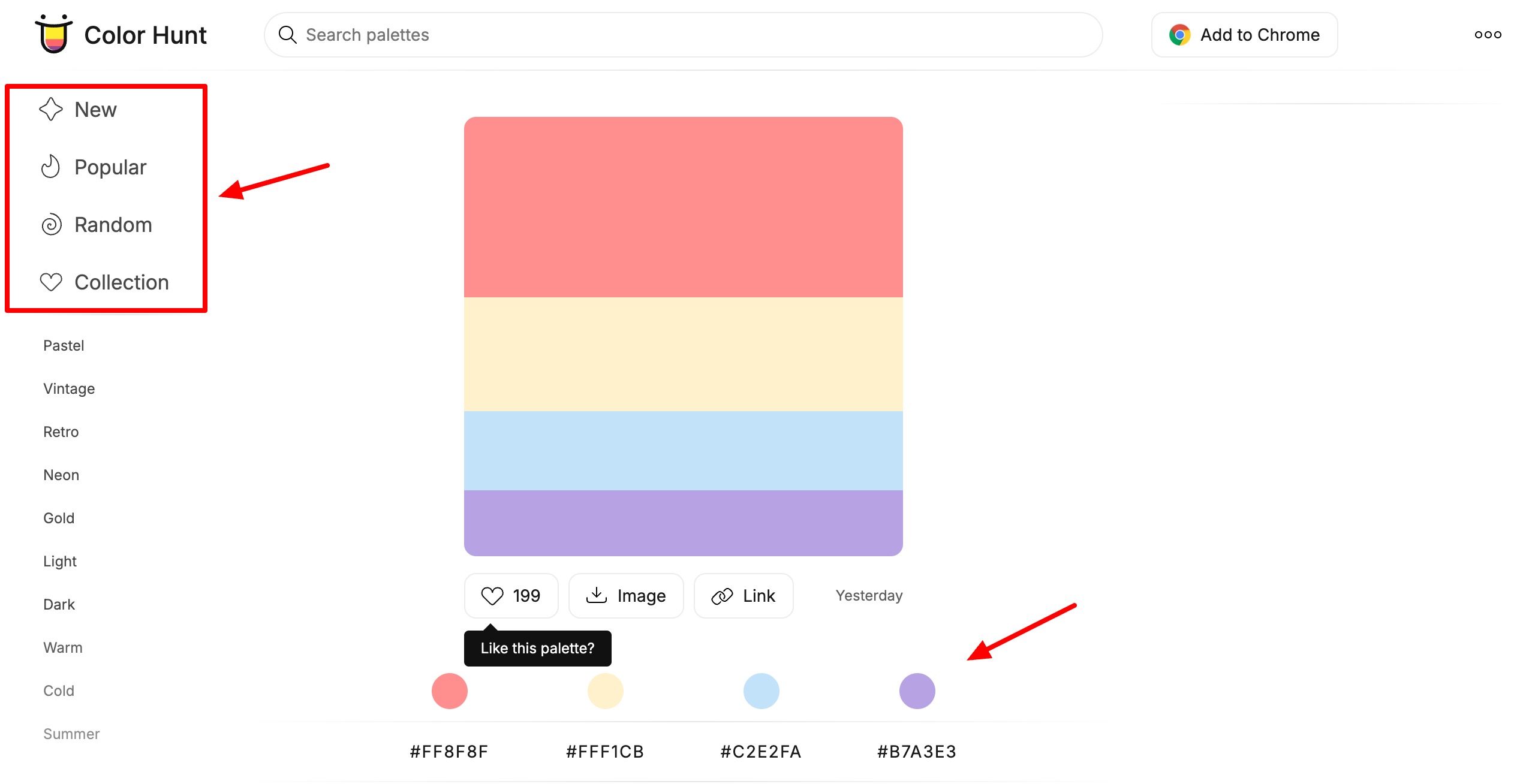This screenshot has height=784, width=1535.
Task: Click the light blue palette stripe
Action: point(684,451)
